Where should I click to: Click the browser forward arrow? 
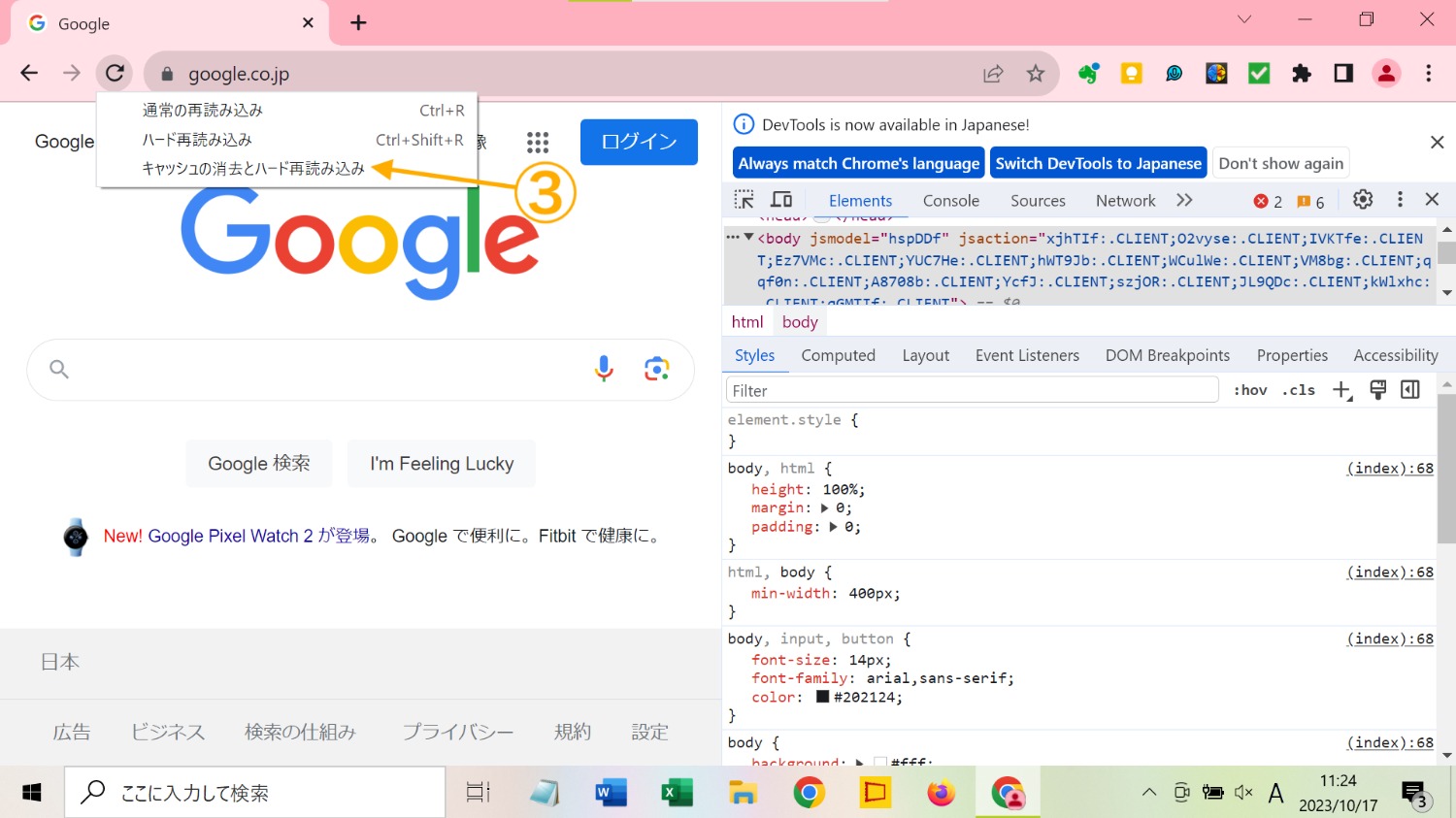pyautogui.click(x=72, y=73)
